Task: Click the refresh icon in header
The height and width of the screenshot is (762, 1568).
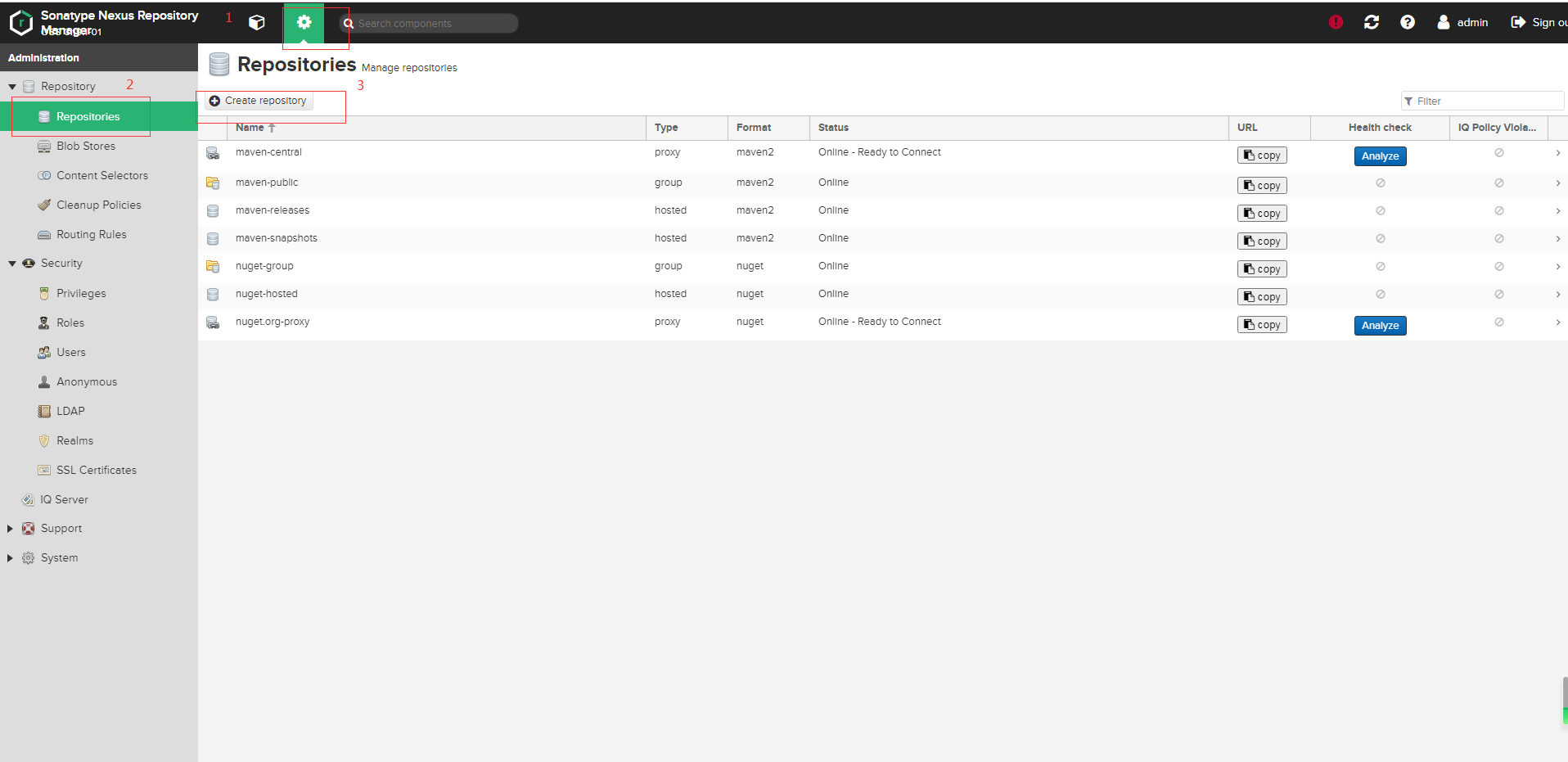Action: pos(1372,22)
